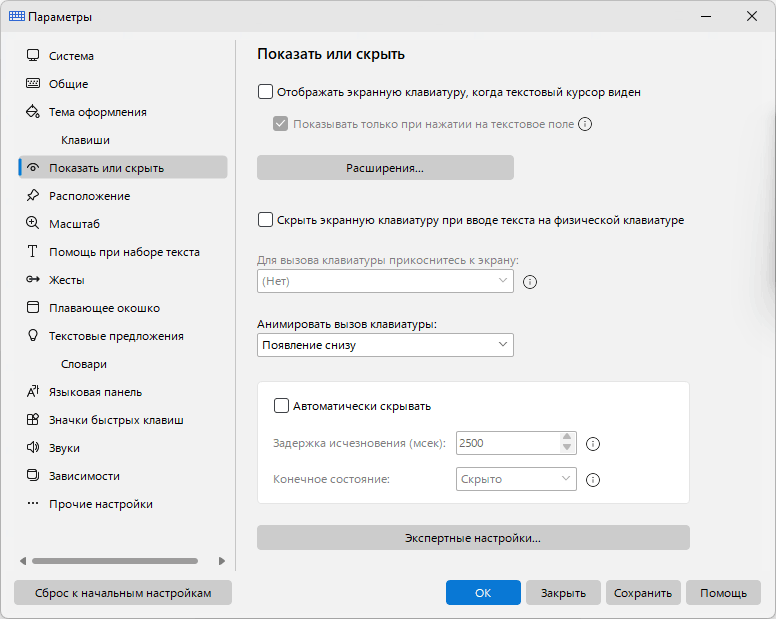
Task: Click info icon beside Показывать только при нажатии
Action: coord(585,124)
